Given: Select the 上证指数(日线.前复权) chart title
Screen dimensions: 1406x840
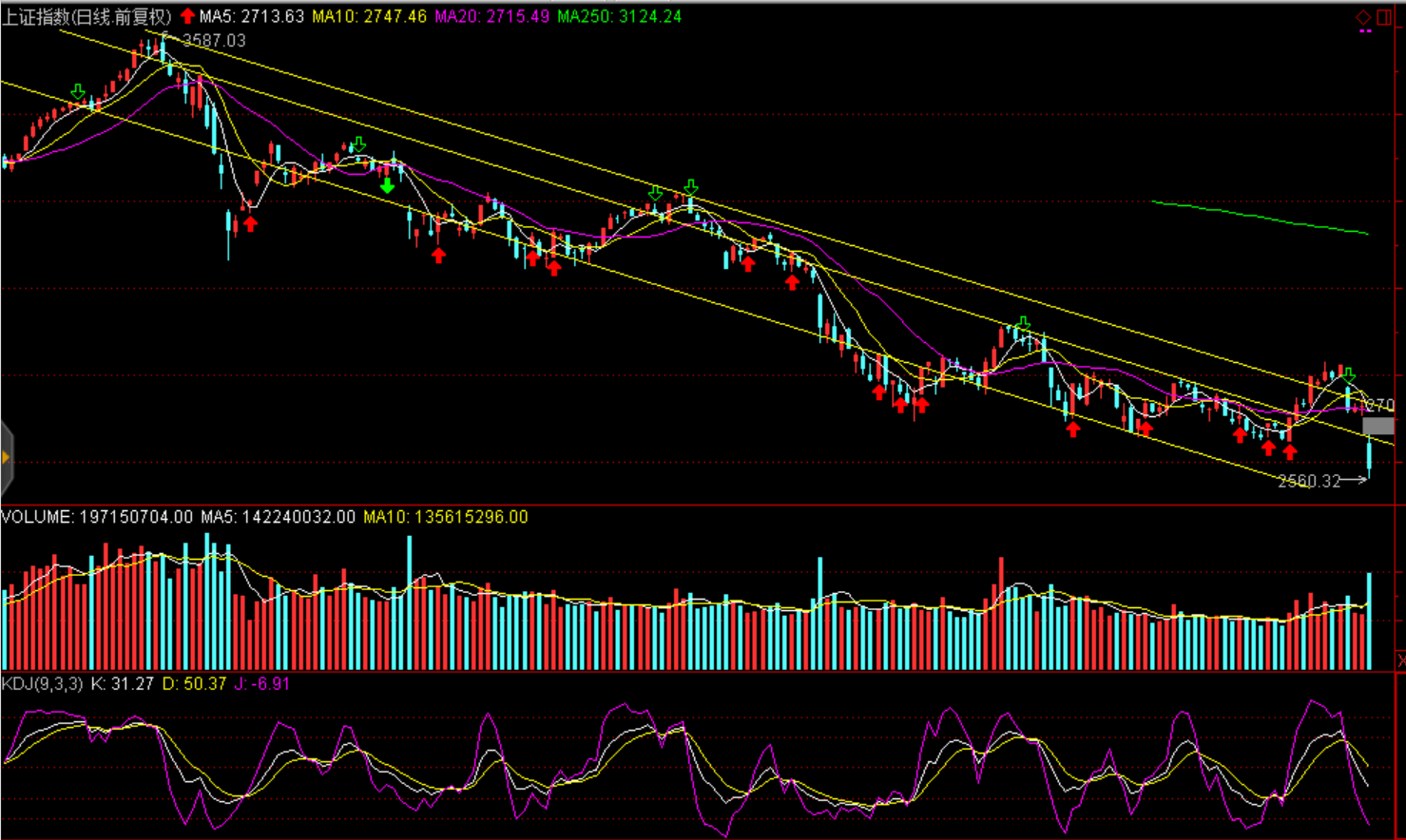Looking at the screenshot, I should click(x=87, y=16).
